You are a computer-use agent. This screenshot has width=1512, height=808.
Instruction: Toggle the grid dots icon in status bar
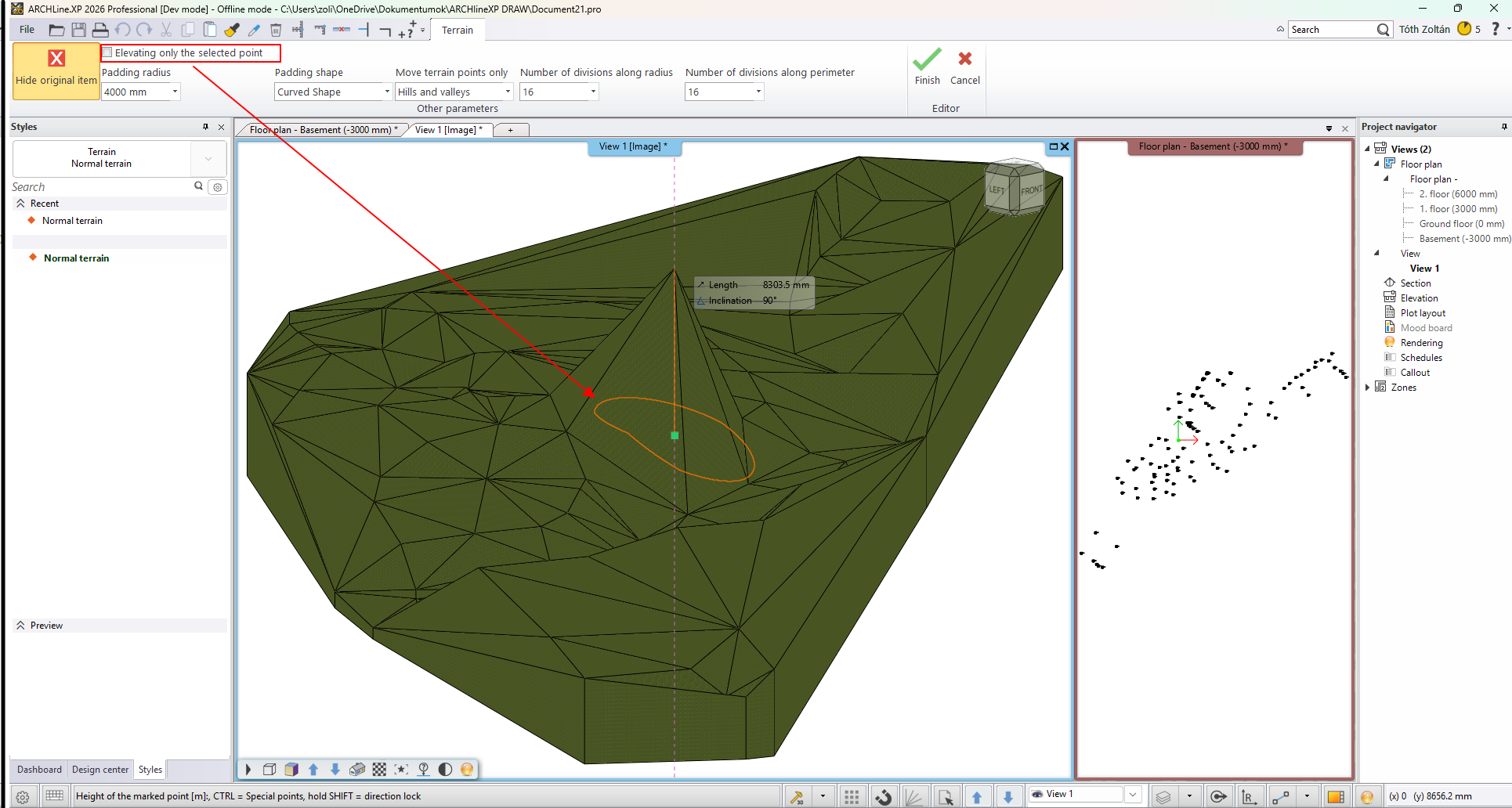pos(852,797)
